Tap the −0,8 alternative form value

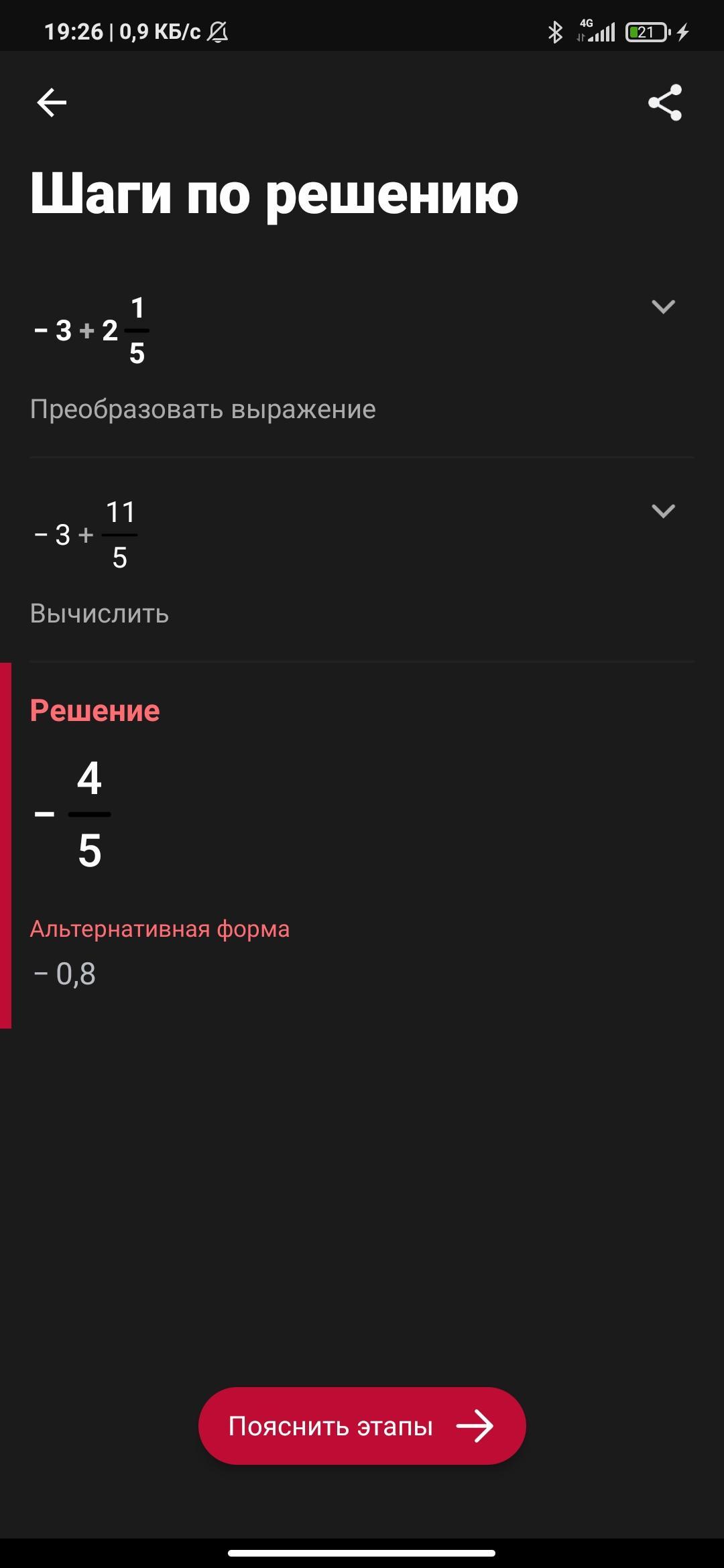(x=65, y=974)
